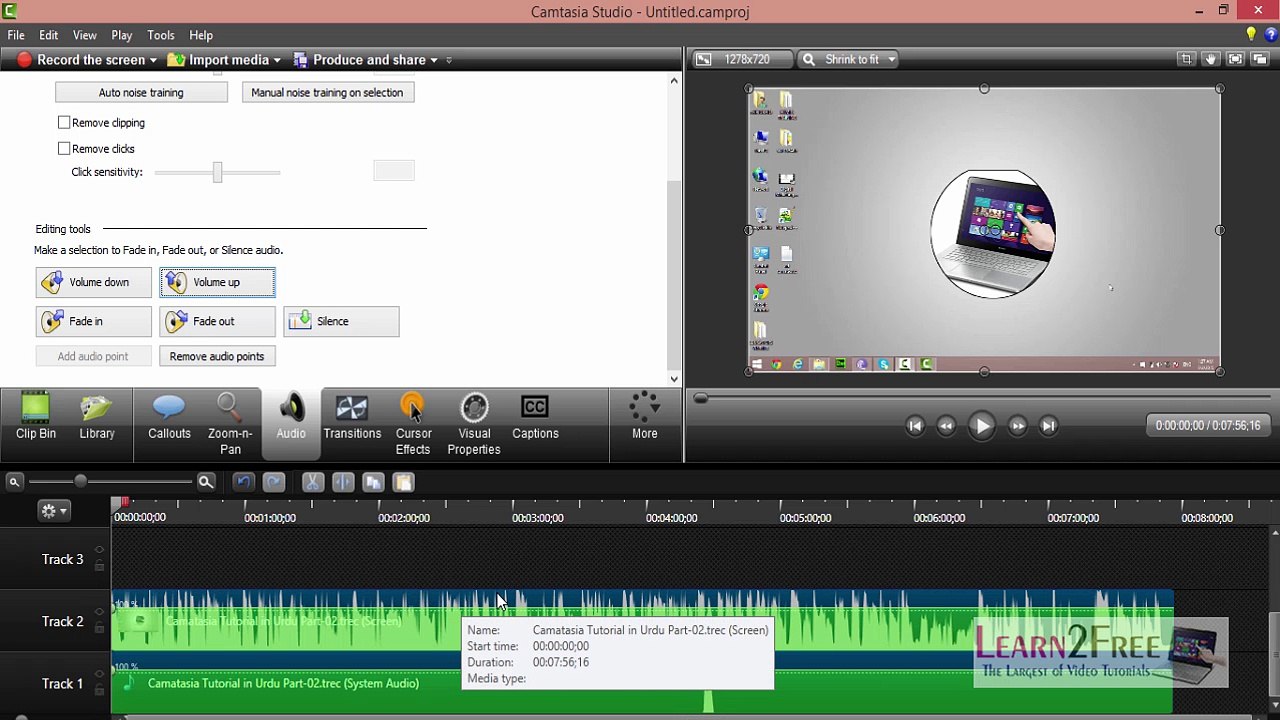Apply Fade in to selection
Screen dimensions: 1280x720
click(x=94, y=322)
